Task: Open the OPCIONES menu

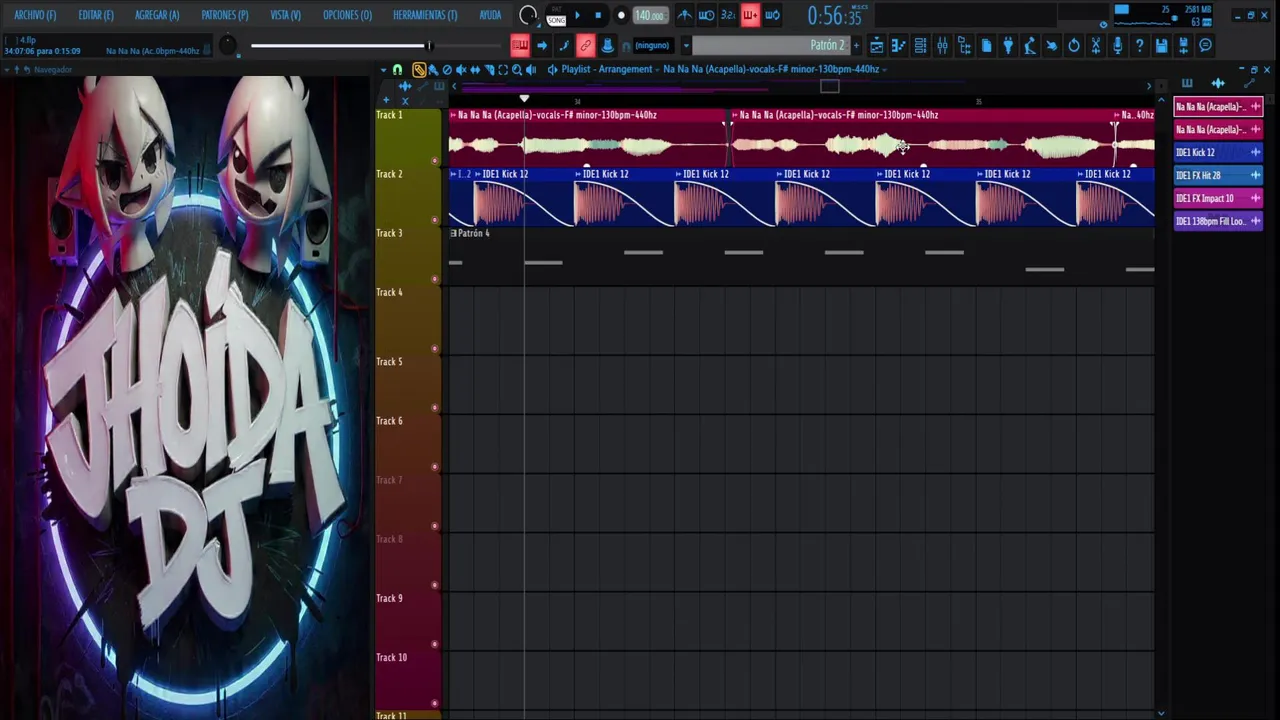Action: click(347, 15)
